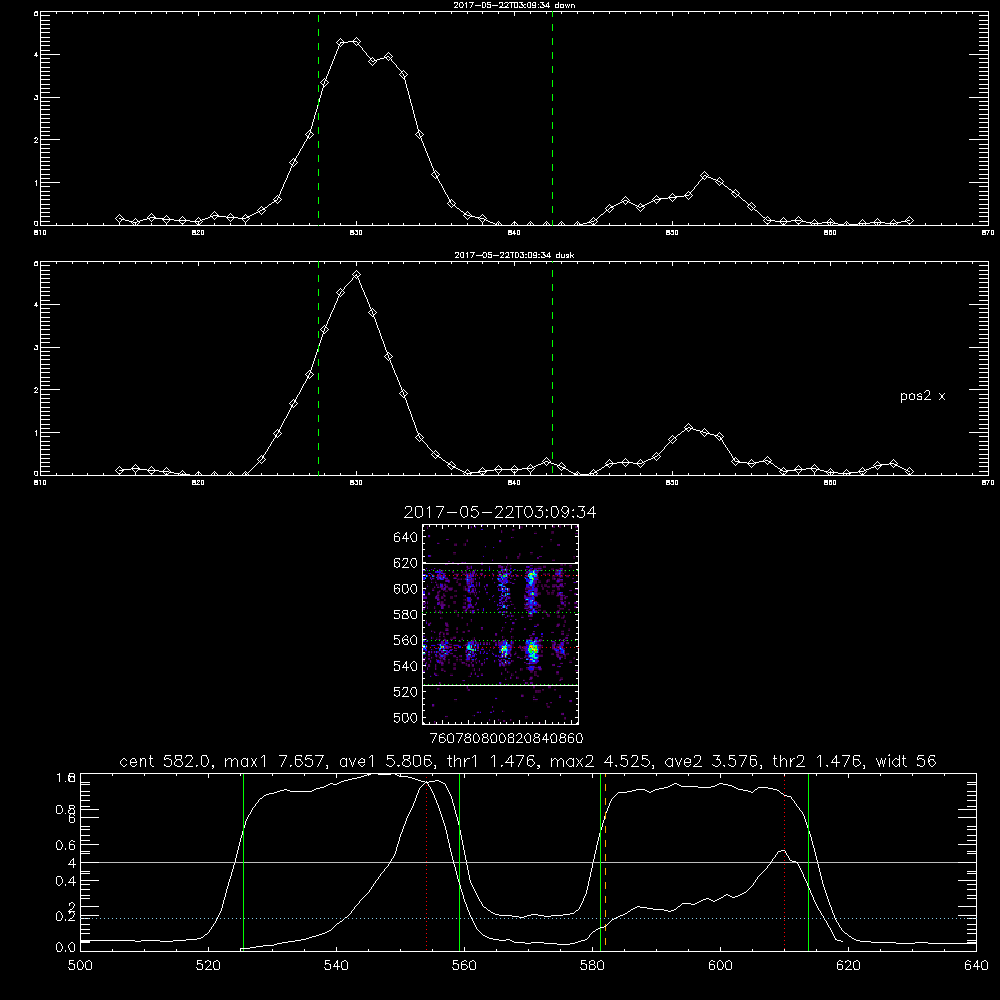Click the '600' y-axis label of spectral image
1000x1000 pixels.
[x=406, y=589]
